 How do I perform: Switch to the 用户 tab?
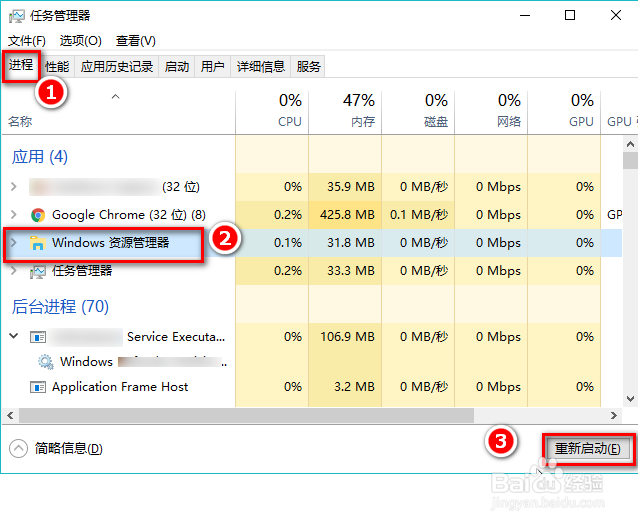pos(213,67)
